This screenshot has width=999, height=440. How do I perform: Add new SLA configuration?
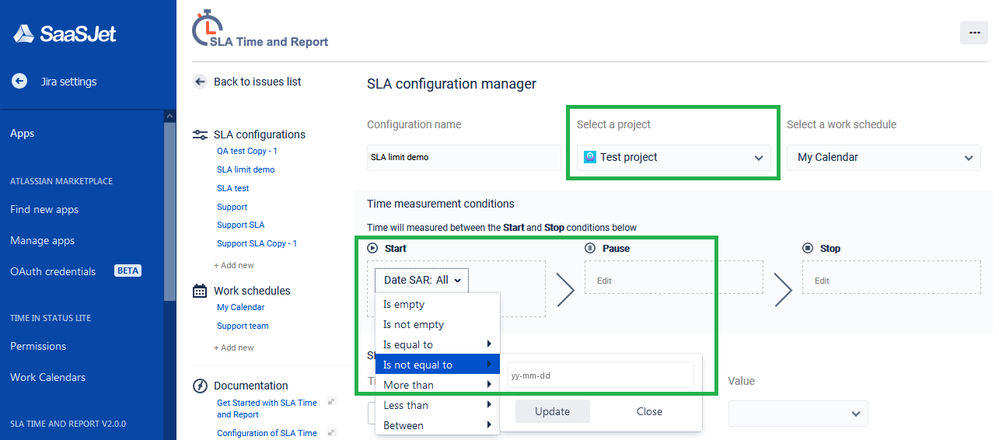point(234,265)
